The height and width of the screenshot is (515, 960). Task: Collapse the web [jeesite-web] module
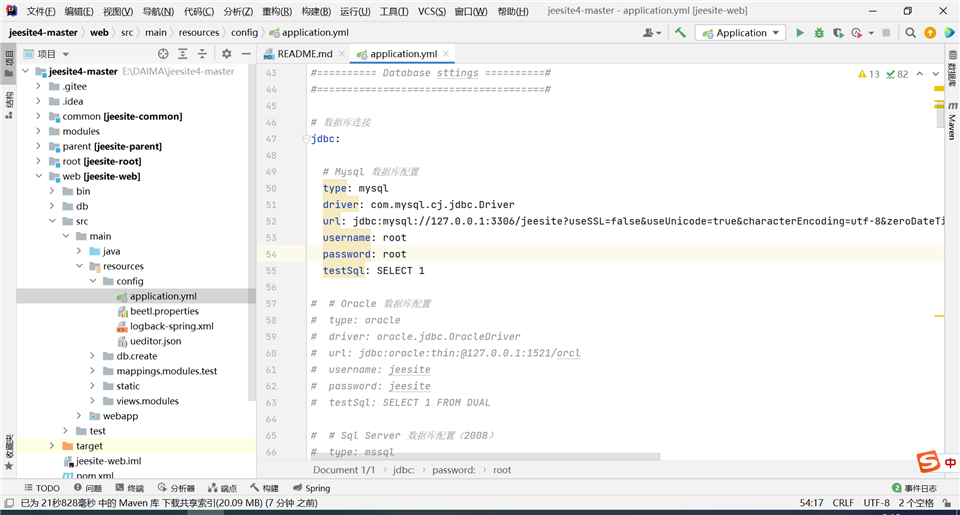point(39,176)
